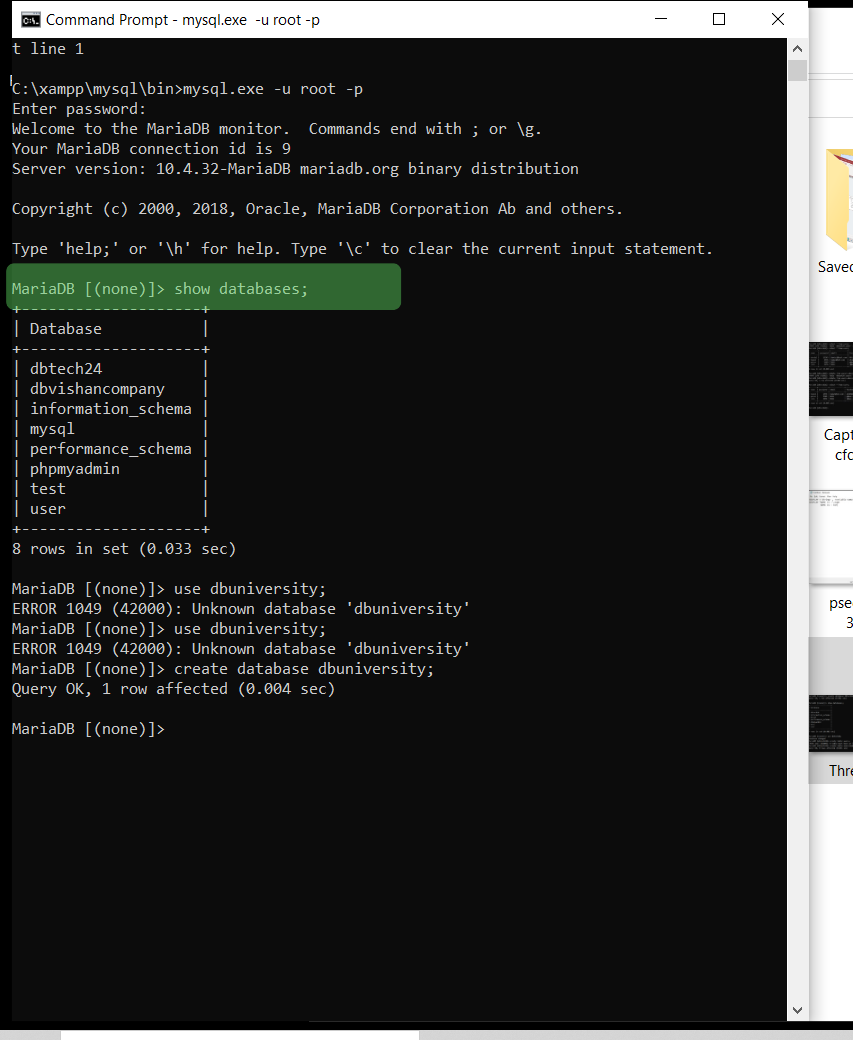The height and width of the screenshot is (1040, 853).
Task: Click the phpmyadmin entry in the table
Action: click(74, 468)
